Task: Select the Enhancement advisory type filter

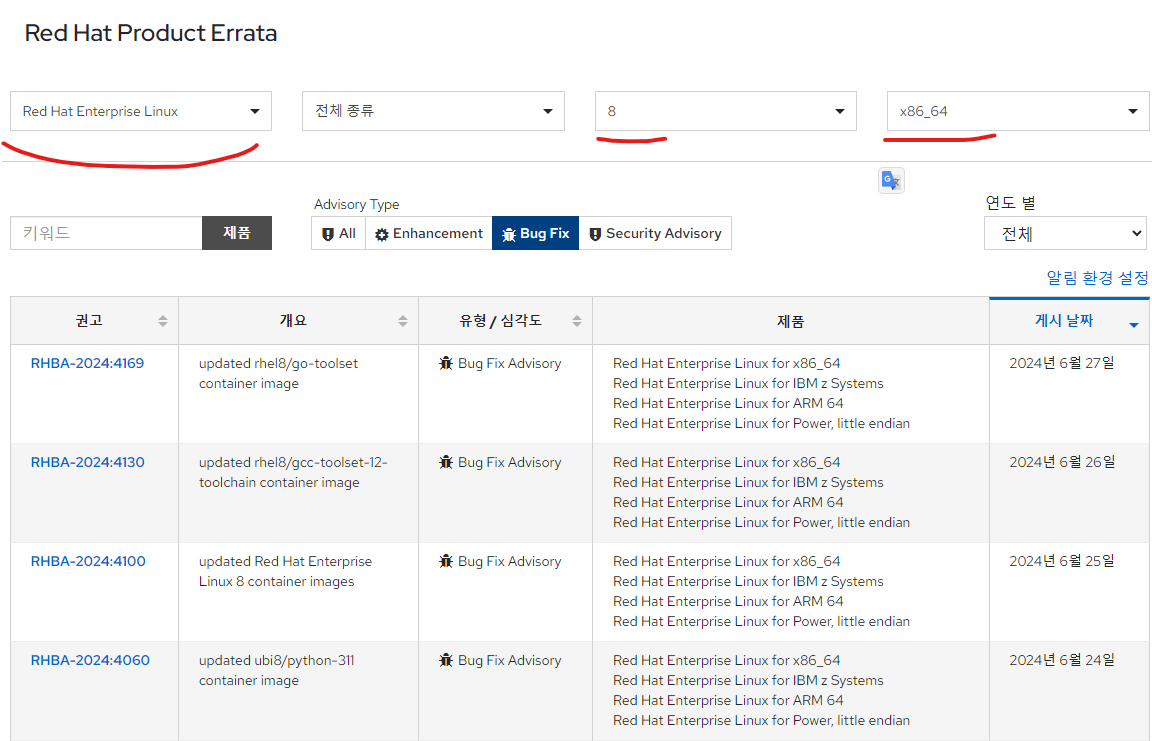Action: point(429,234)
